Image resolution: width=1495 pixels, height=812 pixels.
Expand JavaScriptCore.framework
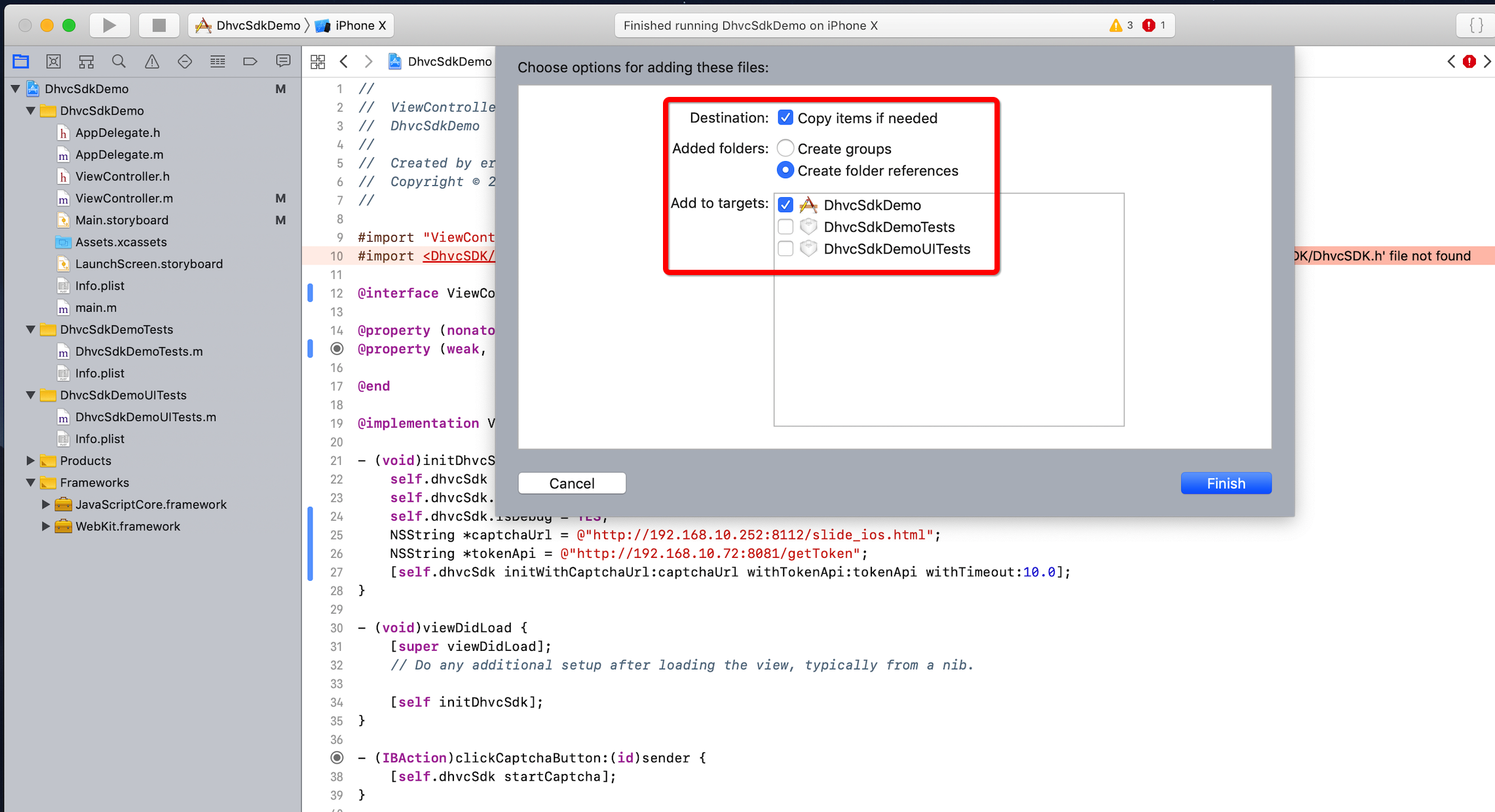(x=45, y=504)
